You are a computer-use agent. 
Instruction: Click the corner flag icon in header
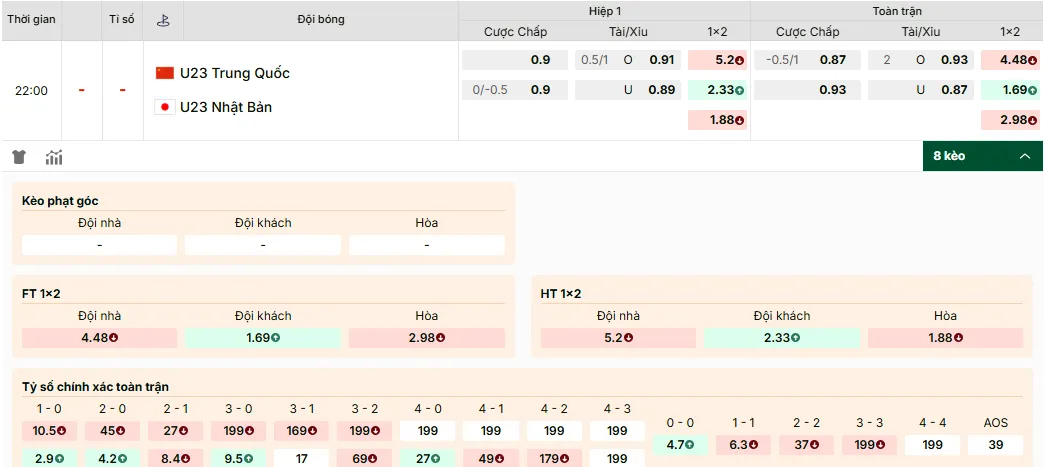tap(163, 20)
